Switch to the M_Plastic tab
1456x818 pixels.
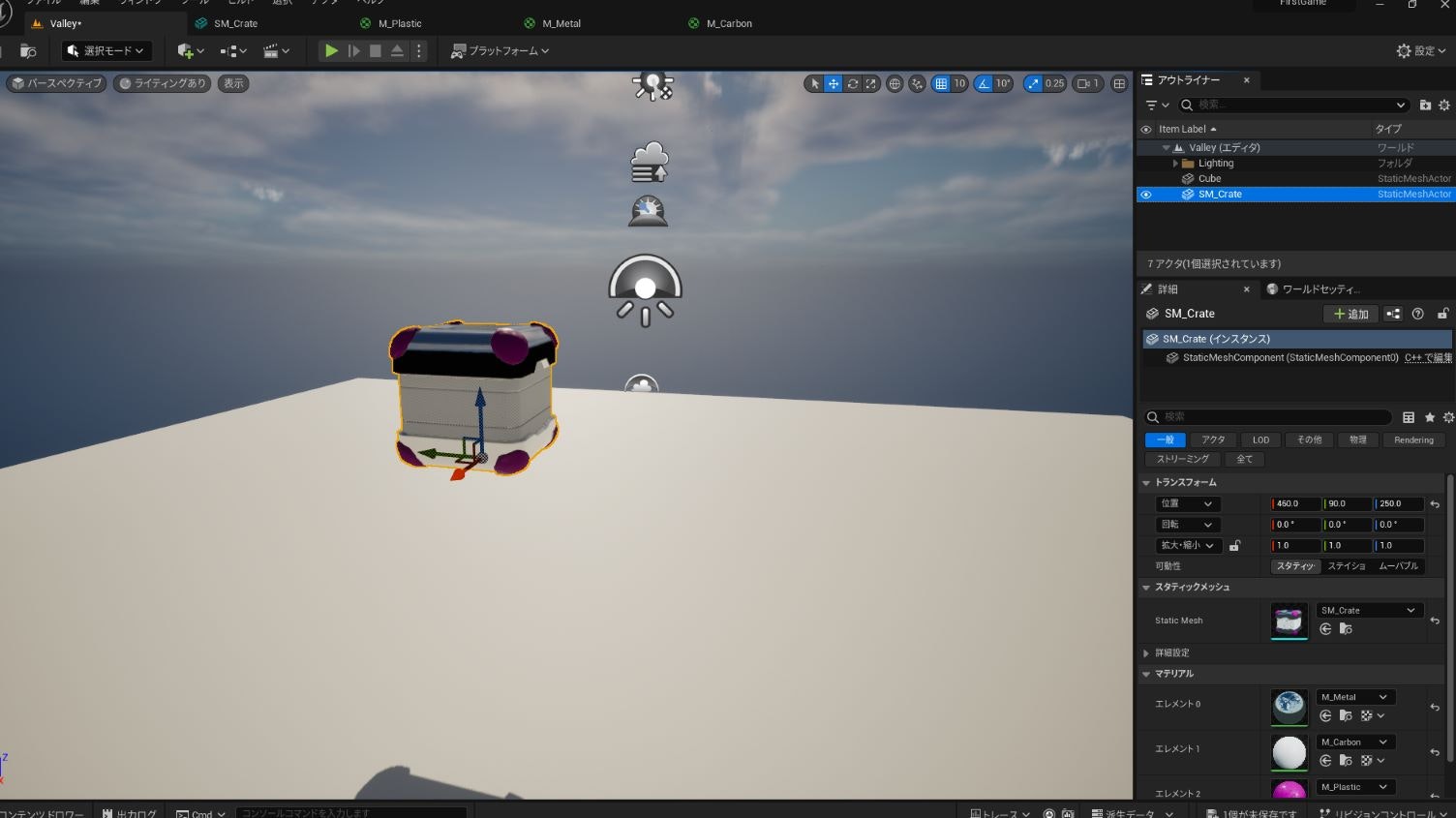(400, 23)
